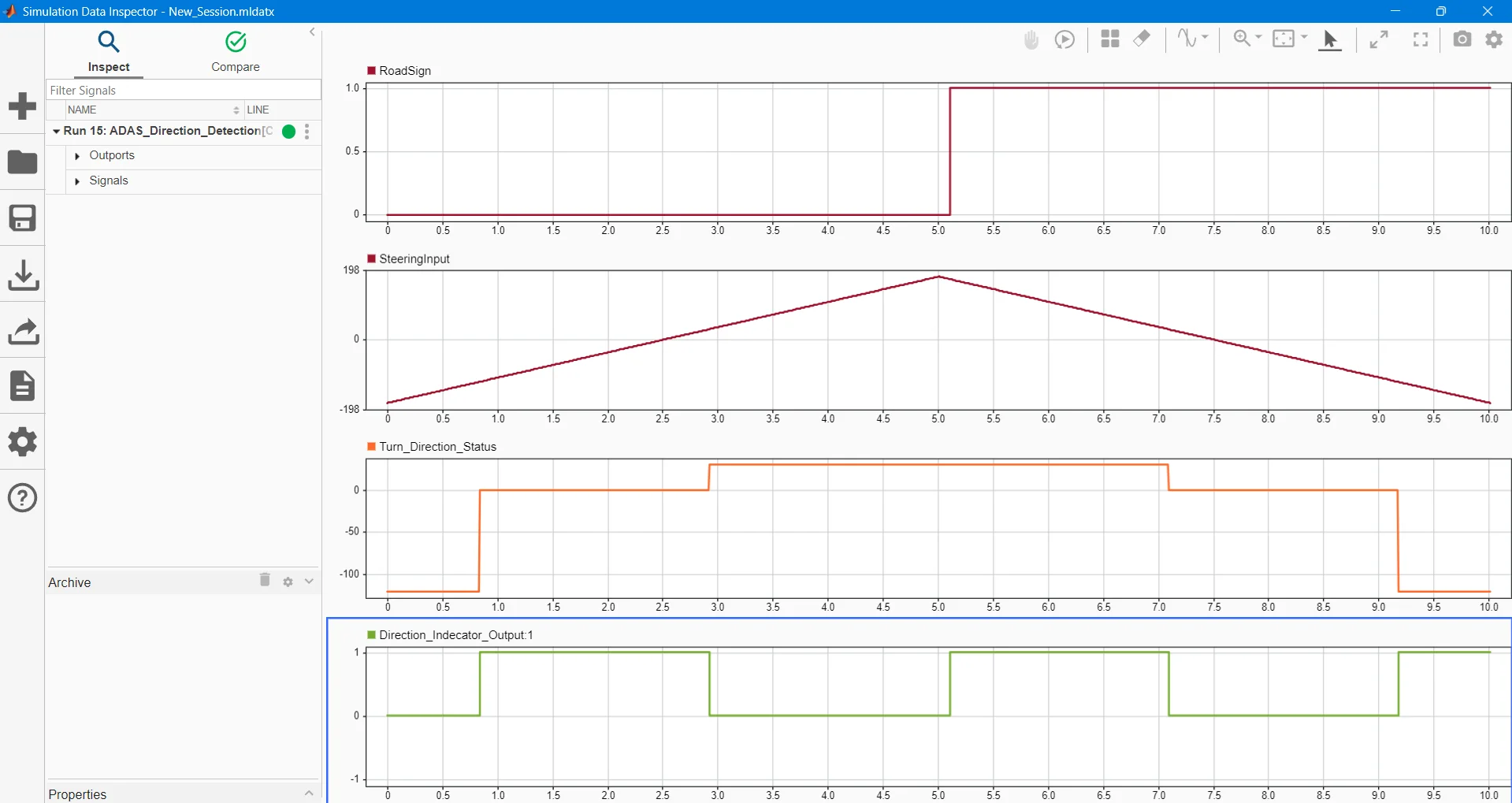Click the pan hand tool icon

click(x=1031, y=39)
